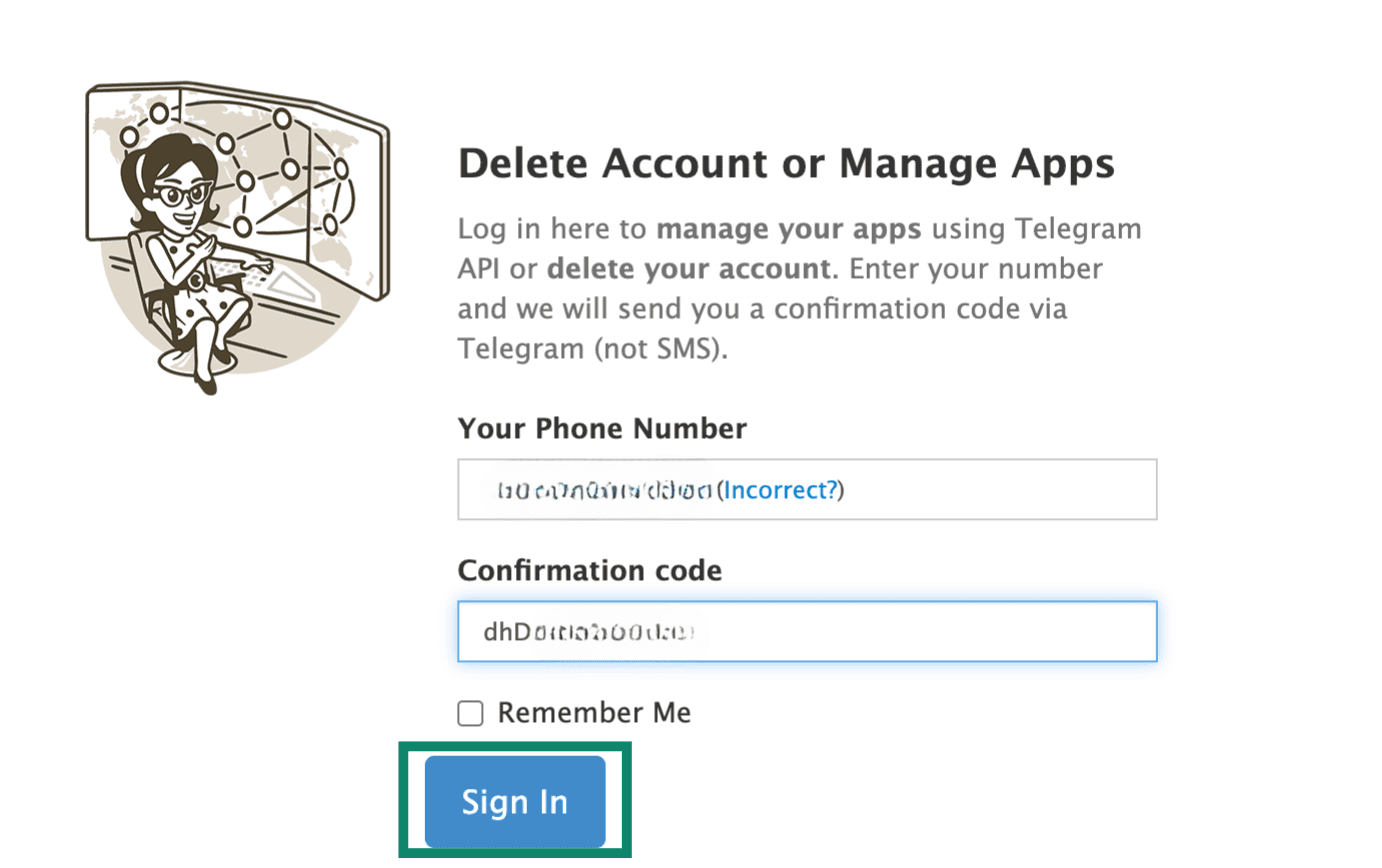The height and width of the screenshot is (868, 1382).
Task: Click the Delete Account or Manage Apps heading
Action: pyautogui.click(x=786, y=163)
